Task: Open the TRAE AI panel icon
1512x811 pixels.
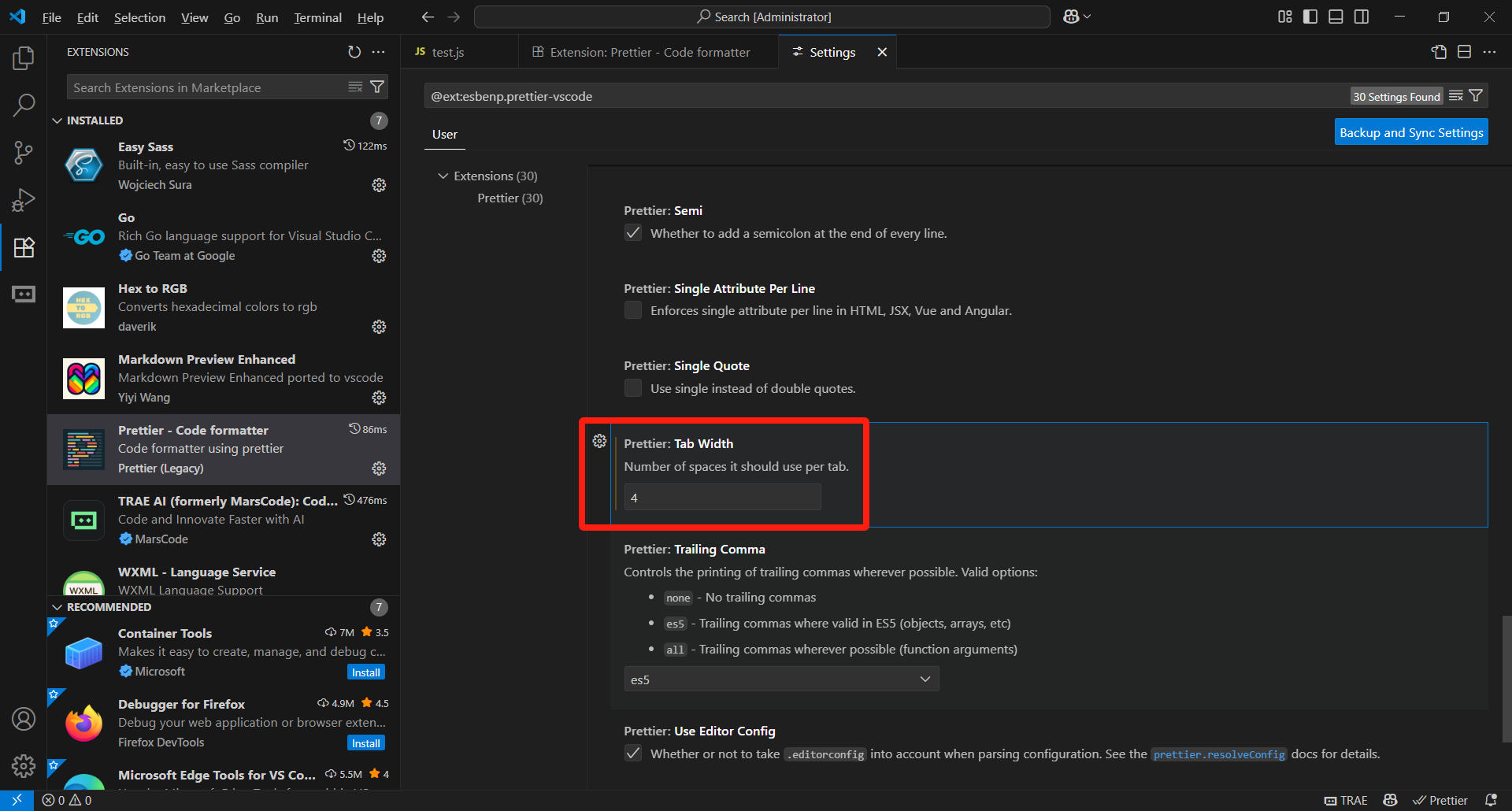Action: (x=24, y=294)
